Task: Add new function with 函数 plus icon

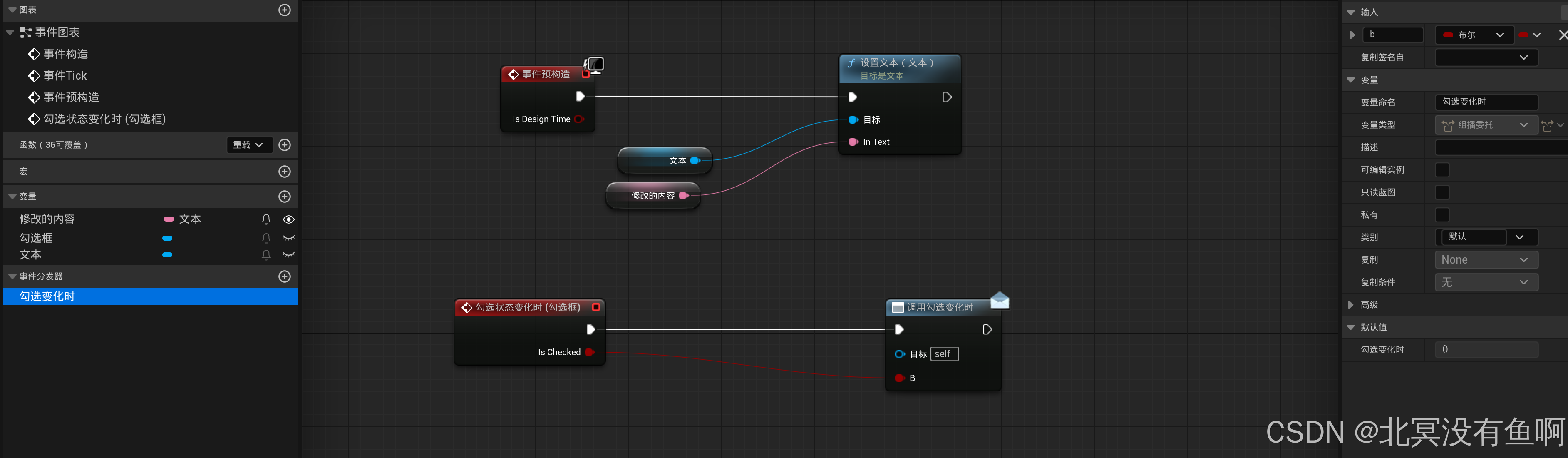Action: click(284, 145)
